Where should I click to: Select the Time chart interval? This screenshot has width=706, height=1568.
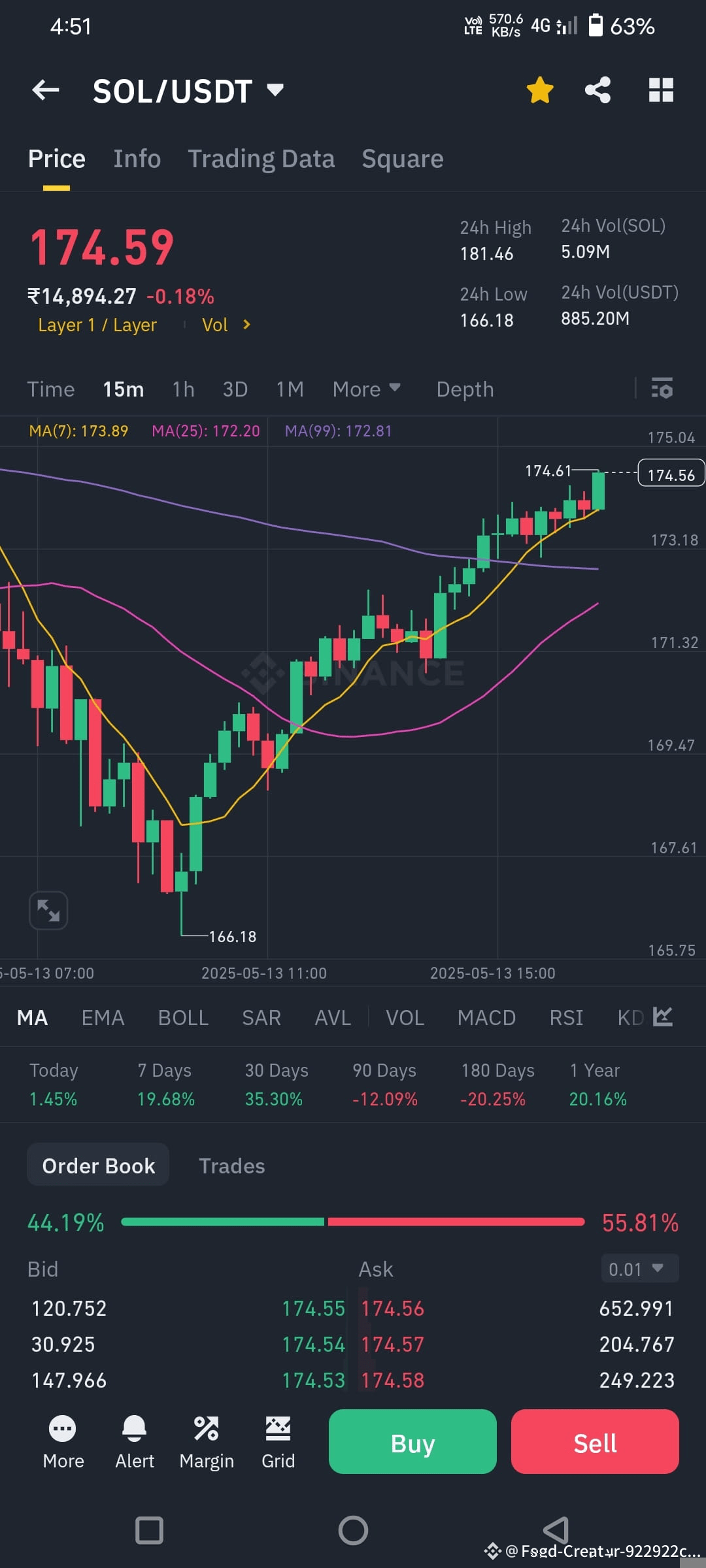click(x=51, y=389)
